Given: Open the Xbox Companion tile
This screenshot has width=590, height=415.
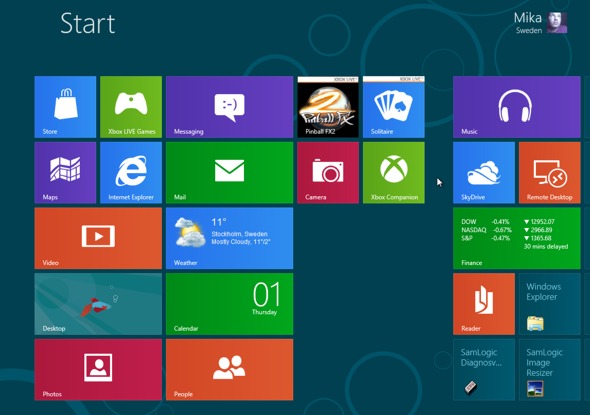Looking at the screenshot, I should (394, 173).
